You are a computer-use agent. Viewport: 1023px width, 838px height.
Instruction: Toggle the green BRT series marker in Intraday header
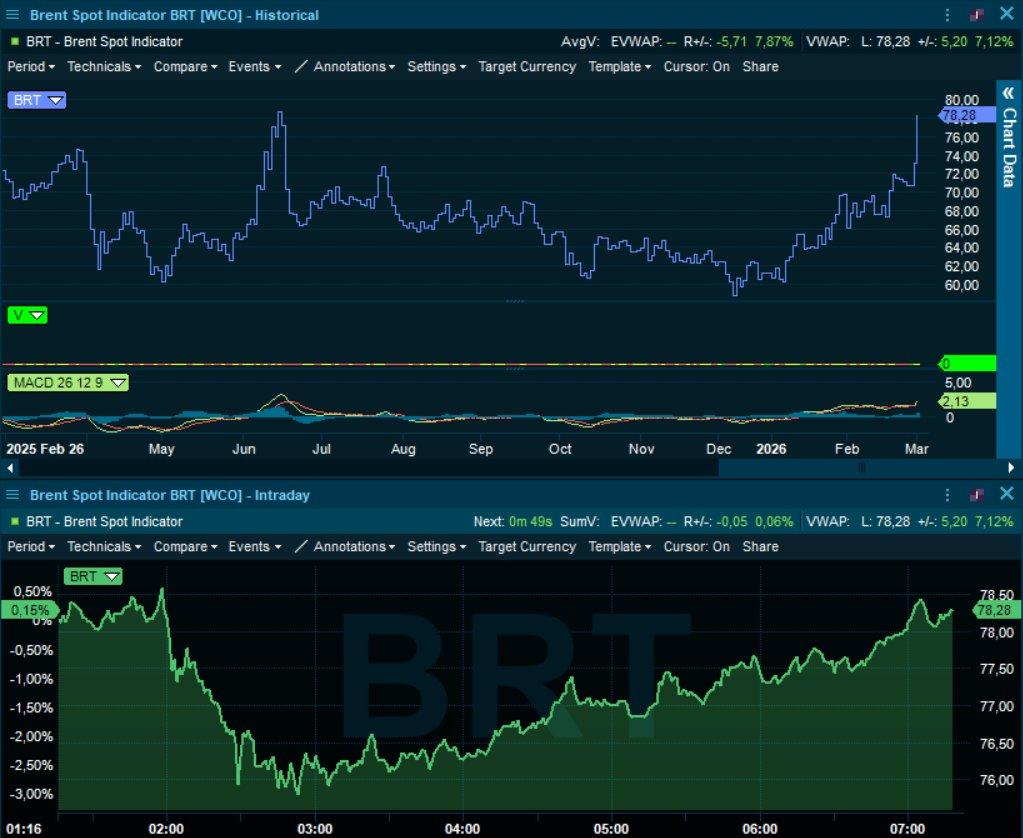pyautogui.click(x=14, y=521)
